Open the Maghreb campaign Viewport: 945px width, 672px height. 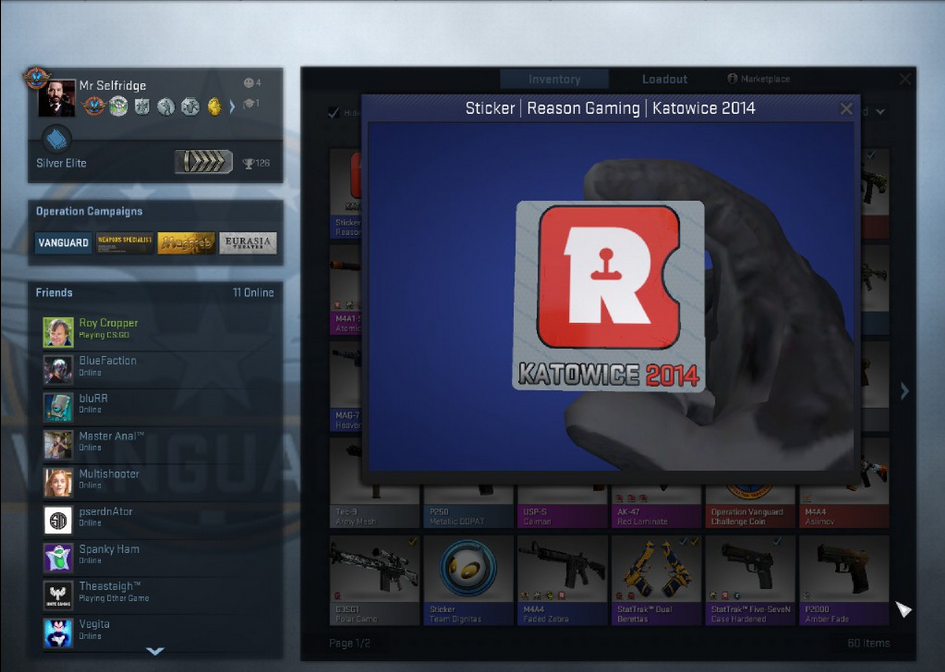point(186,242)
